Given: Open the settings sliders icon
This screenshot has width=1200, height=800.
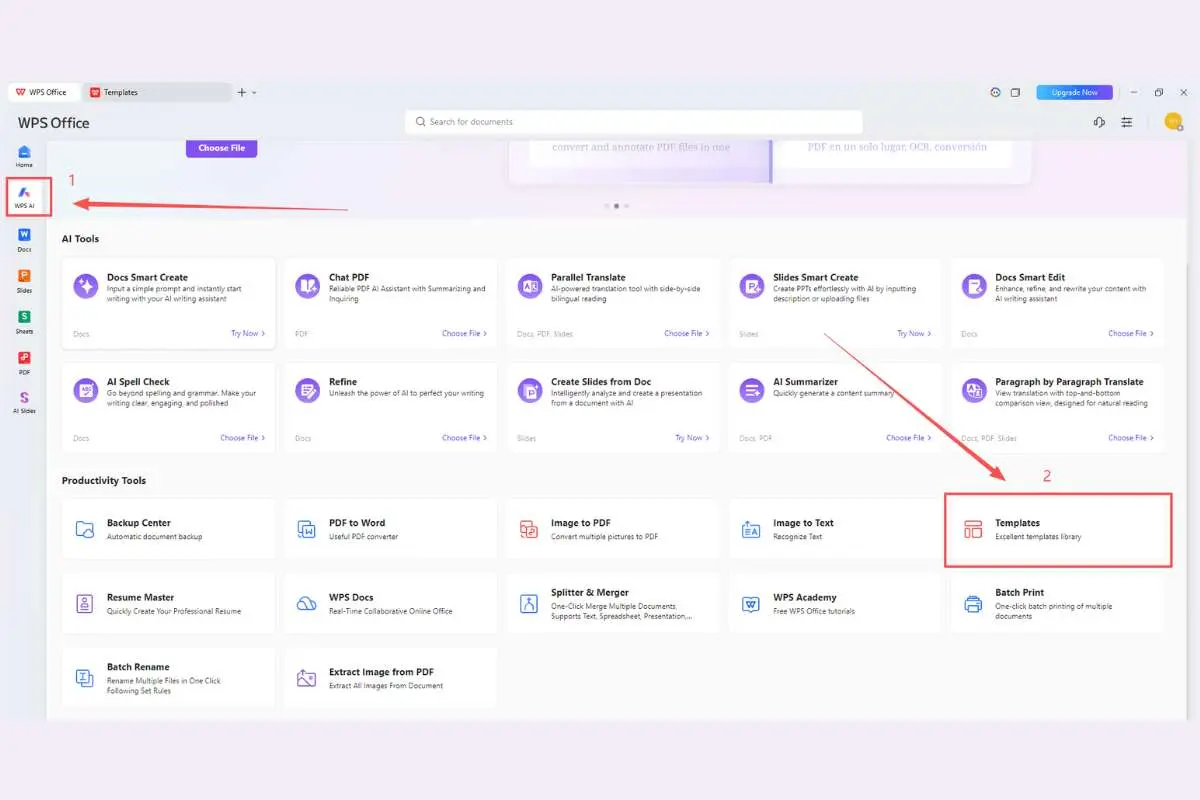Looking at the screenshot, I should (1127, 122).
